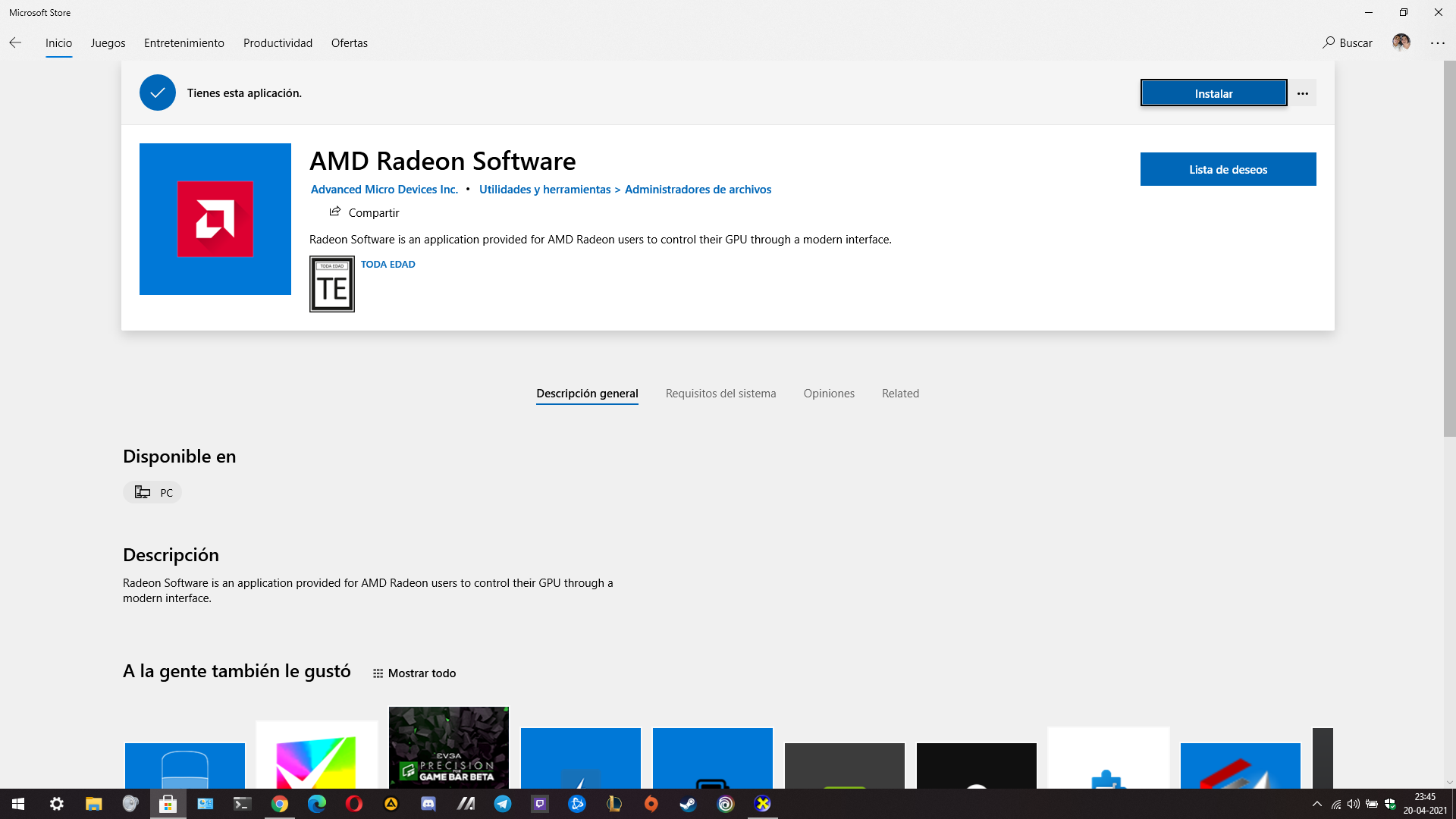Open Google Chrome from taskbar
Image resolution: width=1456 pixels, height=819 pixels.
pos(280,804)
